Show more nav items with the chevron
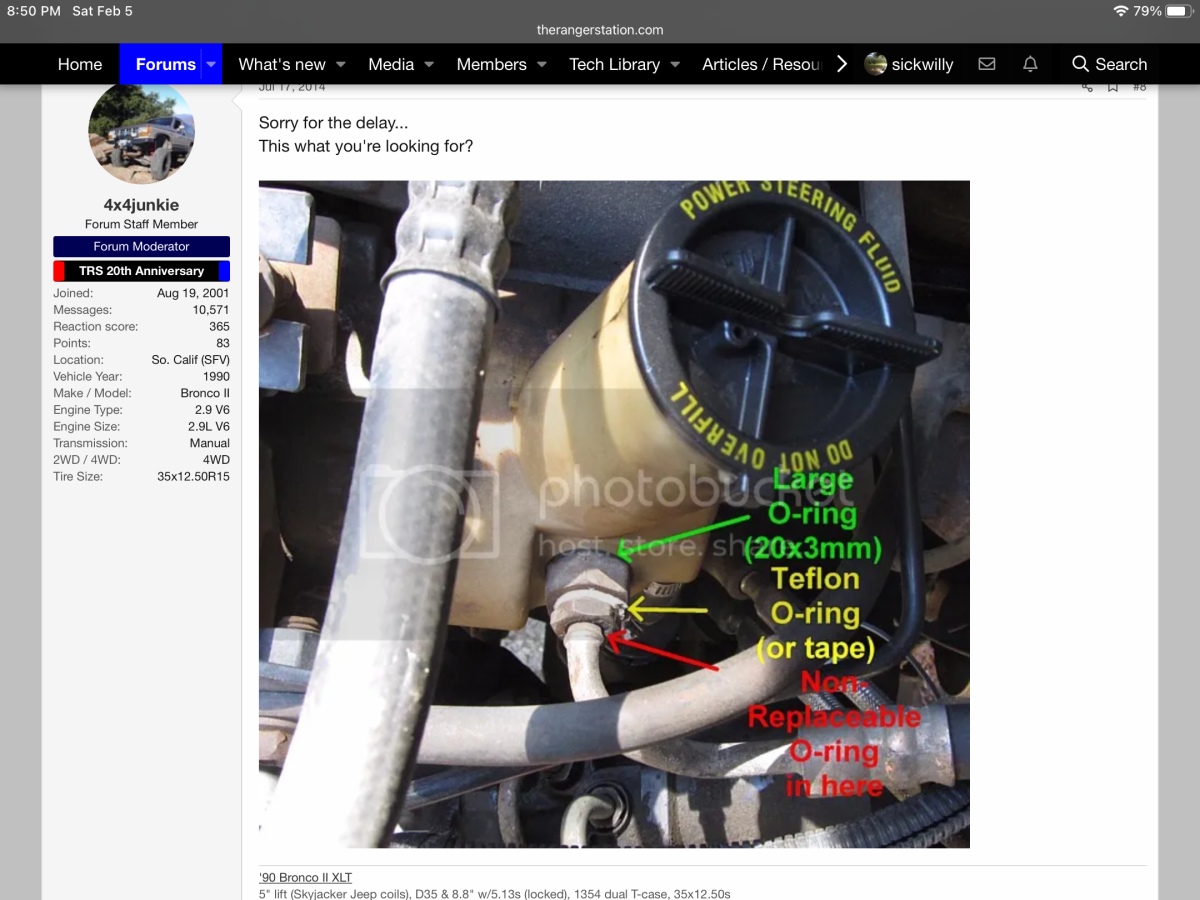1200x900 pixels. tap(842, 64)
